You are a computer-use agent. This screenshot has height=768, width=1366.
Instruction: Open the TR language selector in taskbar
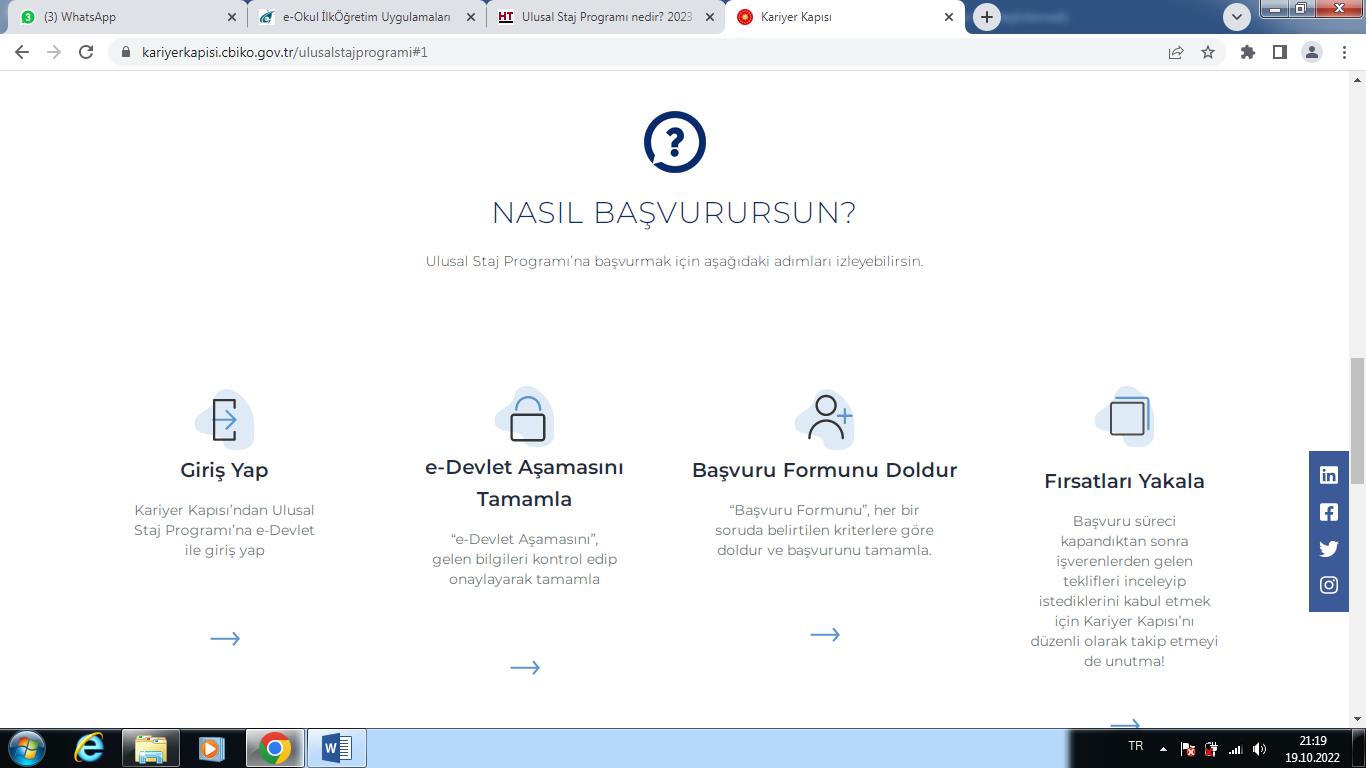(x=1135, y=747)
